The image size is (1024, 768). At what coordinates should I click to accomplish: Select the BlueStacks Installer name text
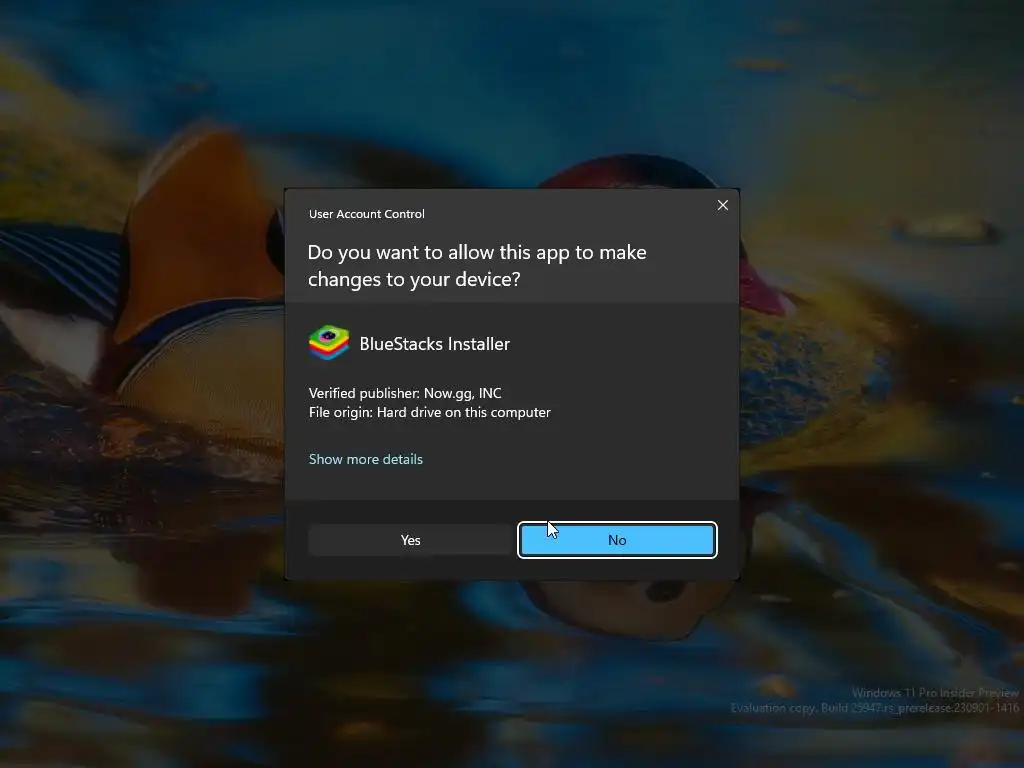point(434,344)
